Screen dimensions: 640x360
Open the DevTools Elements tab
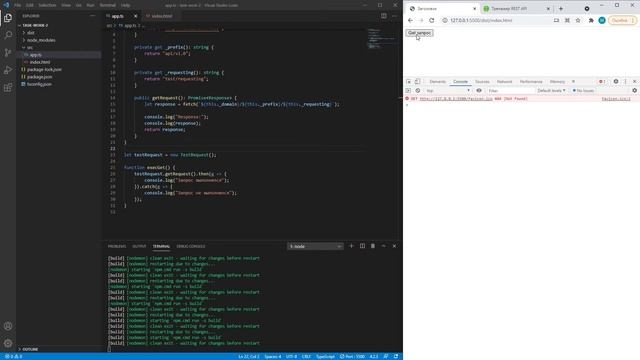click(x=438, y=82)
